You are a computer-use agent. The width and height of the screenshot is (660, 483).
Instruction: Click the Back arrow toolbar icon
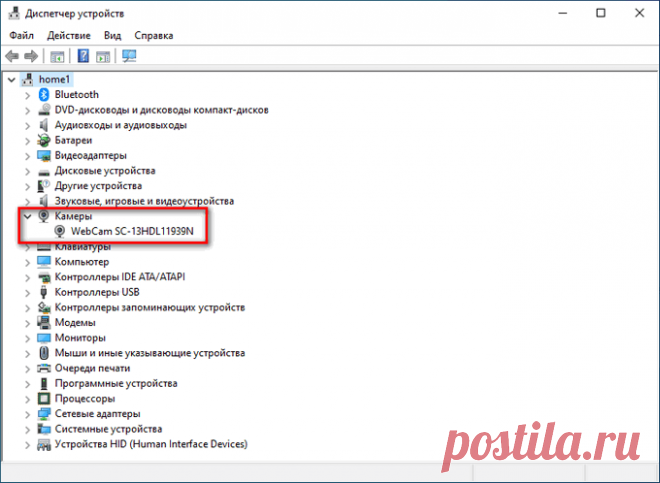pos(12,56)
